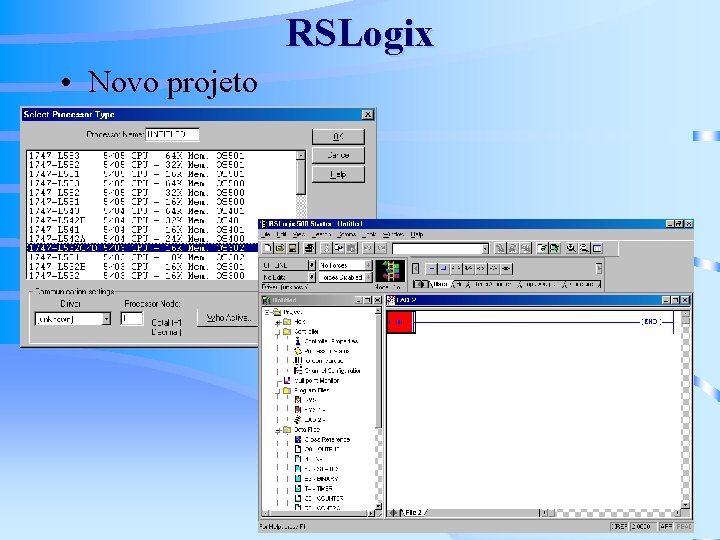Open the Help menu in RSLogix
The height and width of the screenshot is (540, 720).
click(x=417, y=235)
